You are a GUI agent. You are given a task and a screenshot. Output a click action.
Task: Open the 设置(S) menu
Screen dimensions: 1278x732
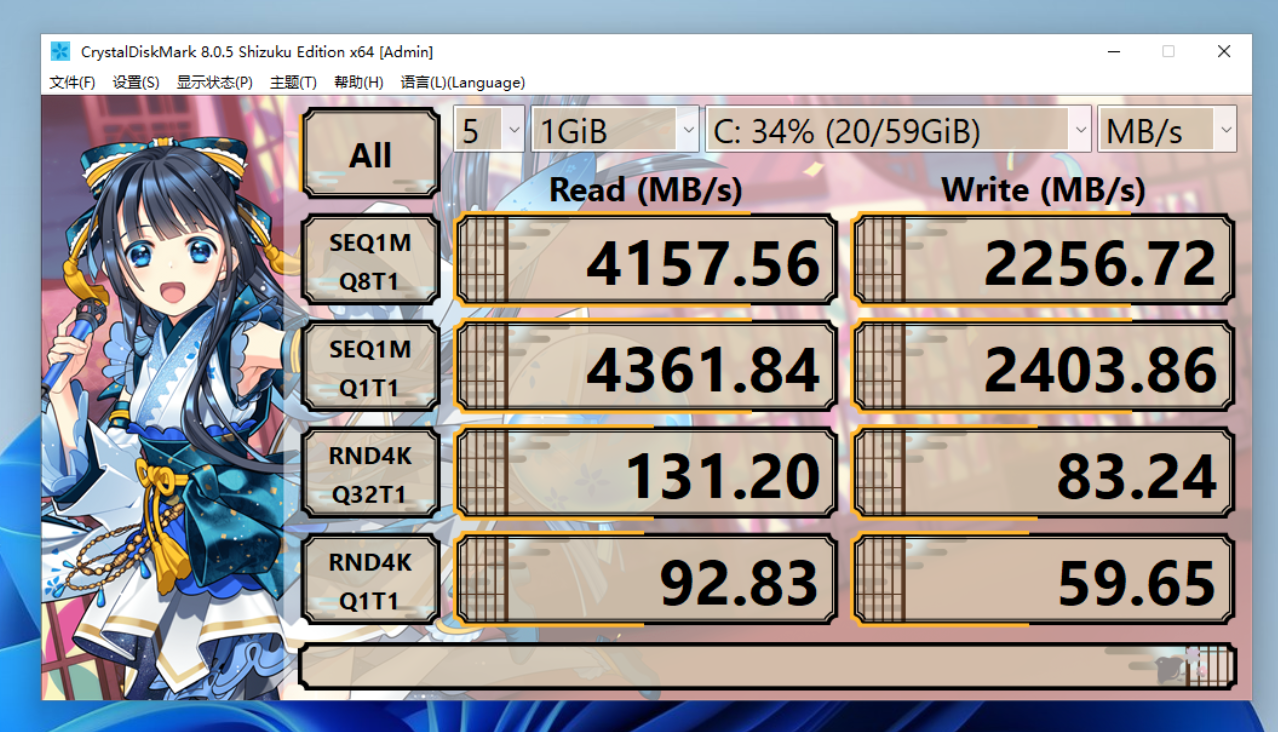click(x=136, y=82)
